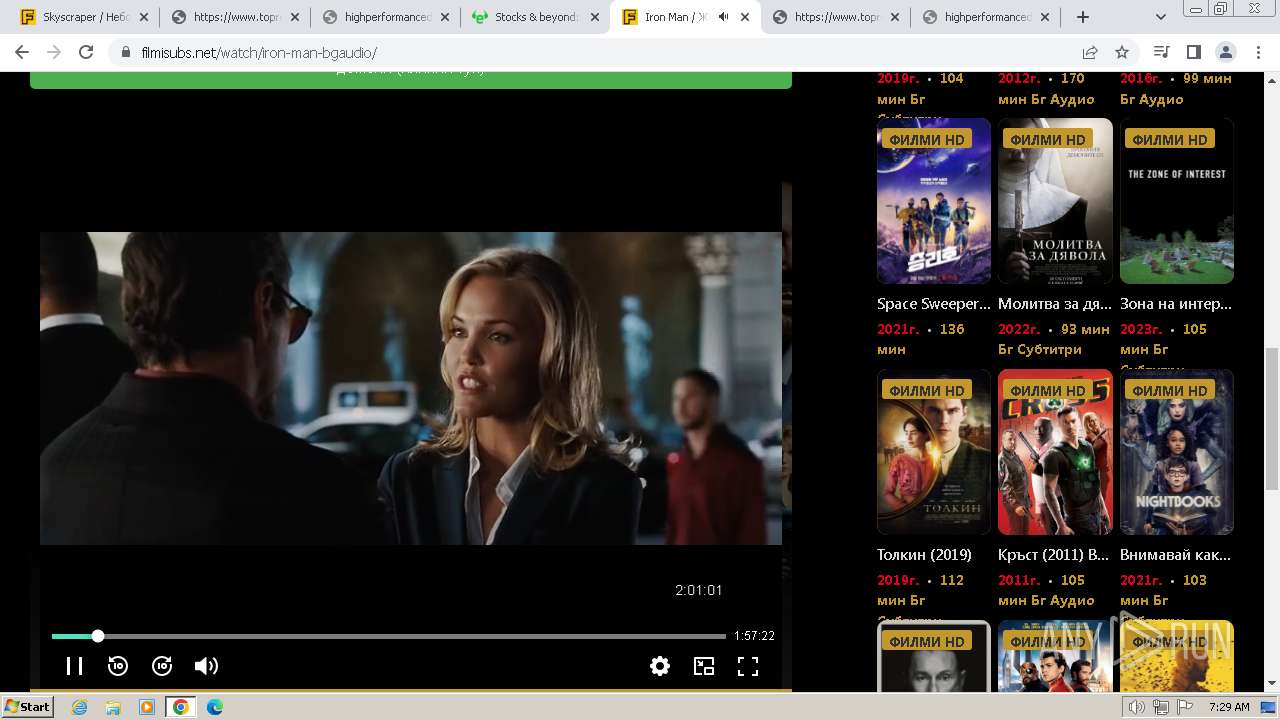Mute audio on Iron Man tab
Image resolution: width=1280 pixels, height=720 pixels.
(x=723, y=17)
